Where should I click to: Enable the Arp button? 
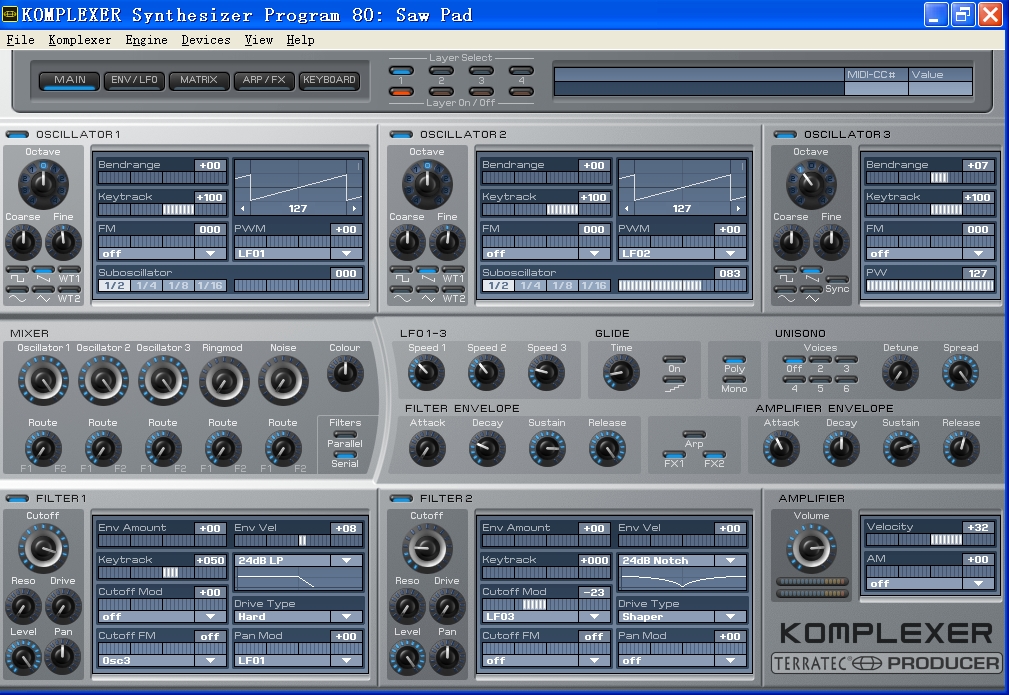(694, 434)
